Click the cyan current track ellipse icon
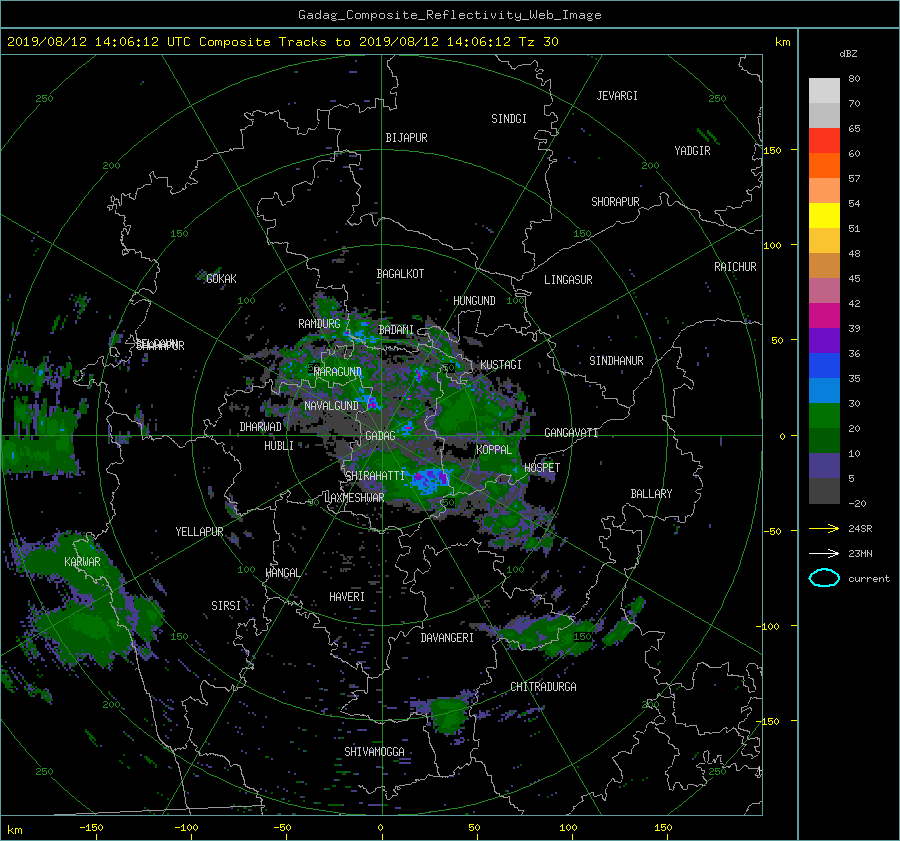 [824, 578]
